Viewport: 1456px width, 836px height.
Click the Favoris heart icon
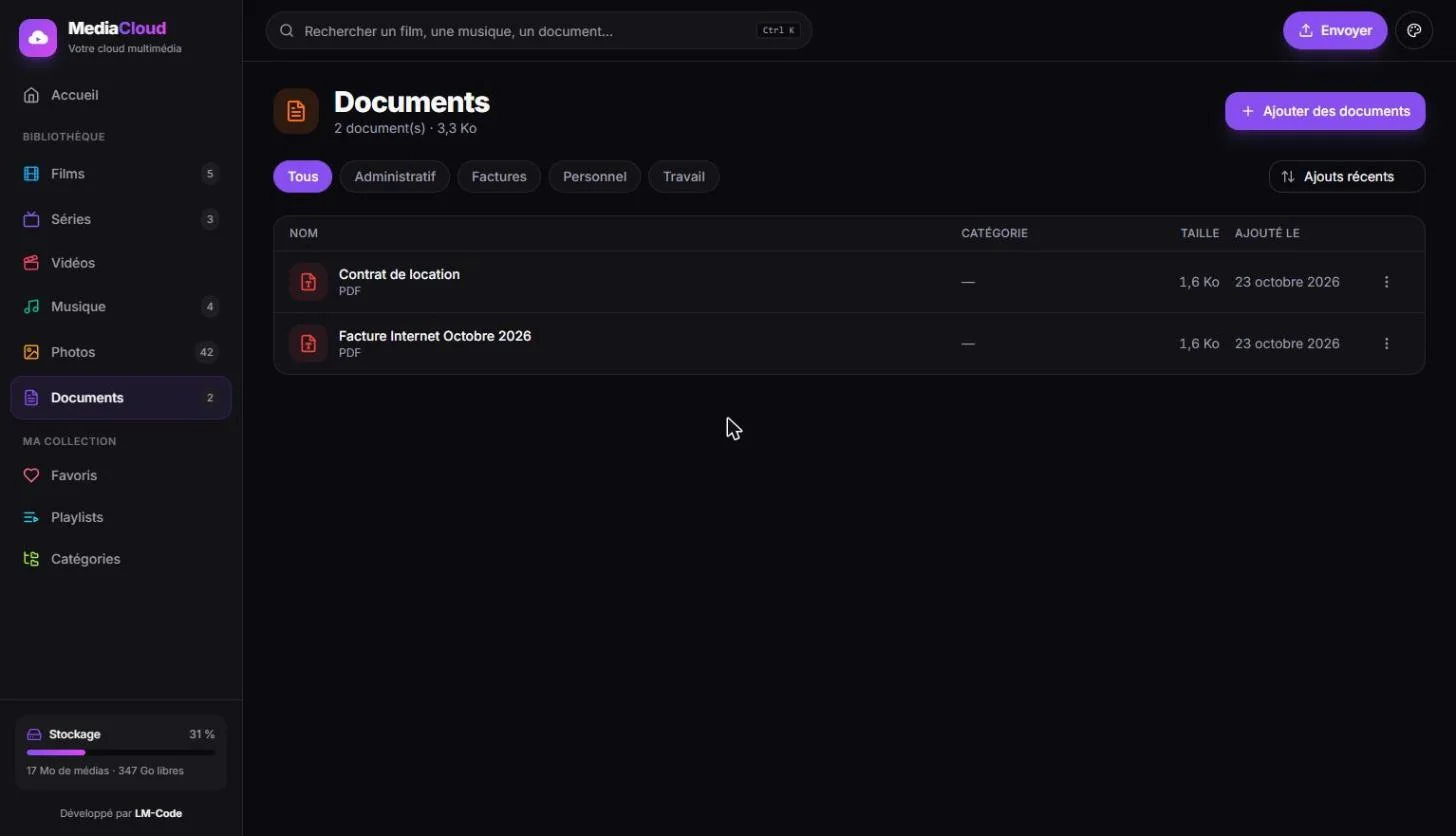click(x=31, y=476)
